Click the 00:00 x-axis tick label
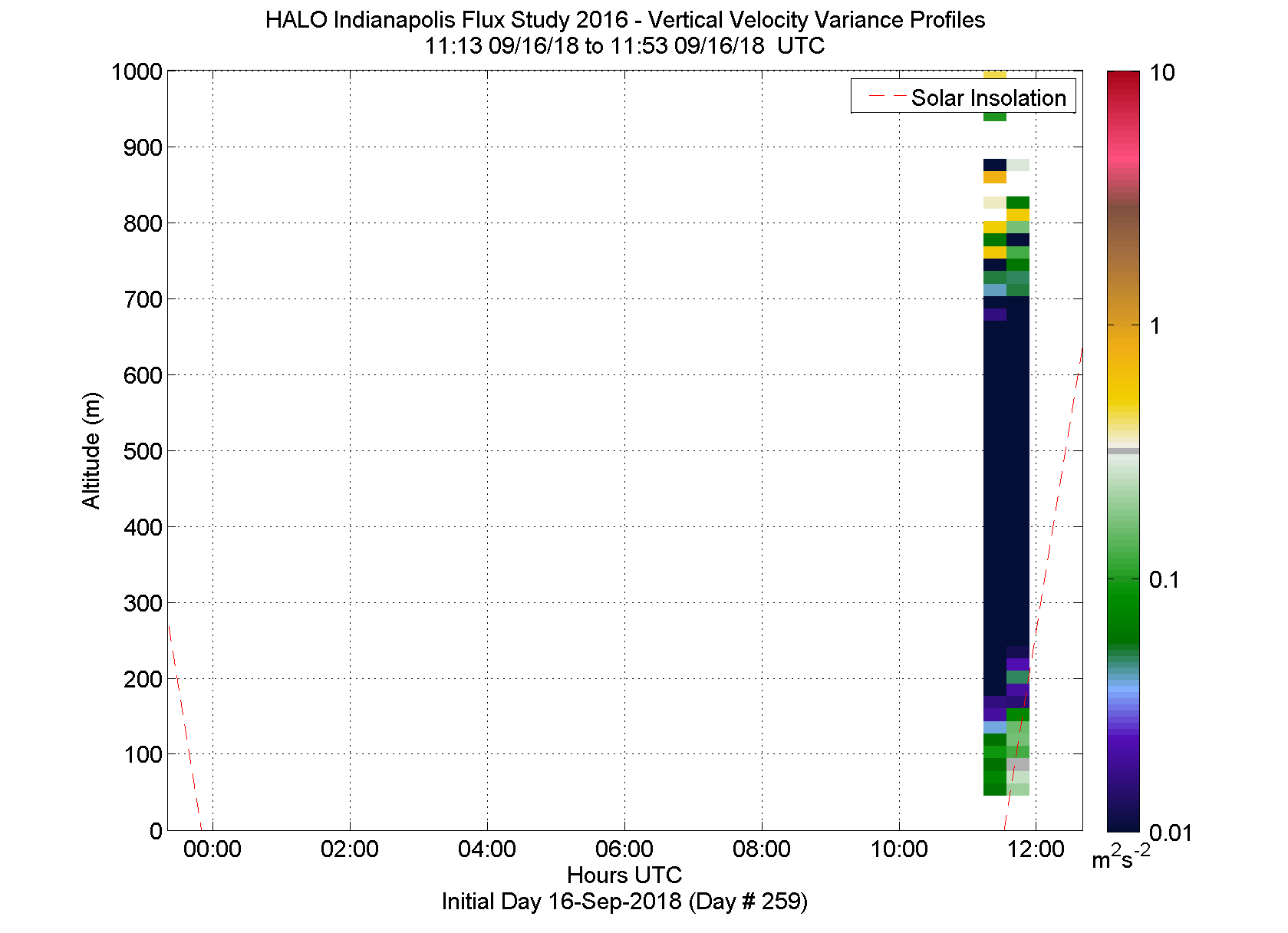The image size is (1288, 933). click(x=212, y=849)
